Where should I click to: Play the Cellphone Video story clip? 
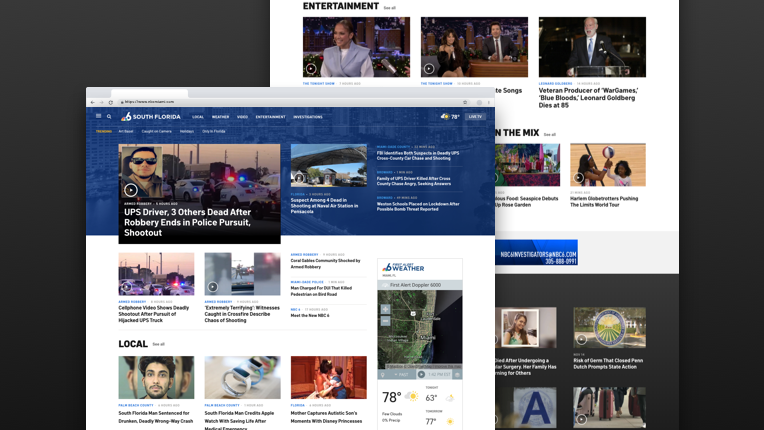127,287
